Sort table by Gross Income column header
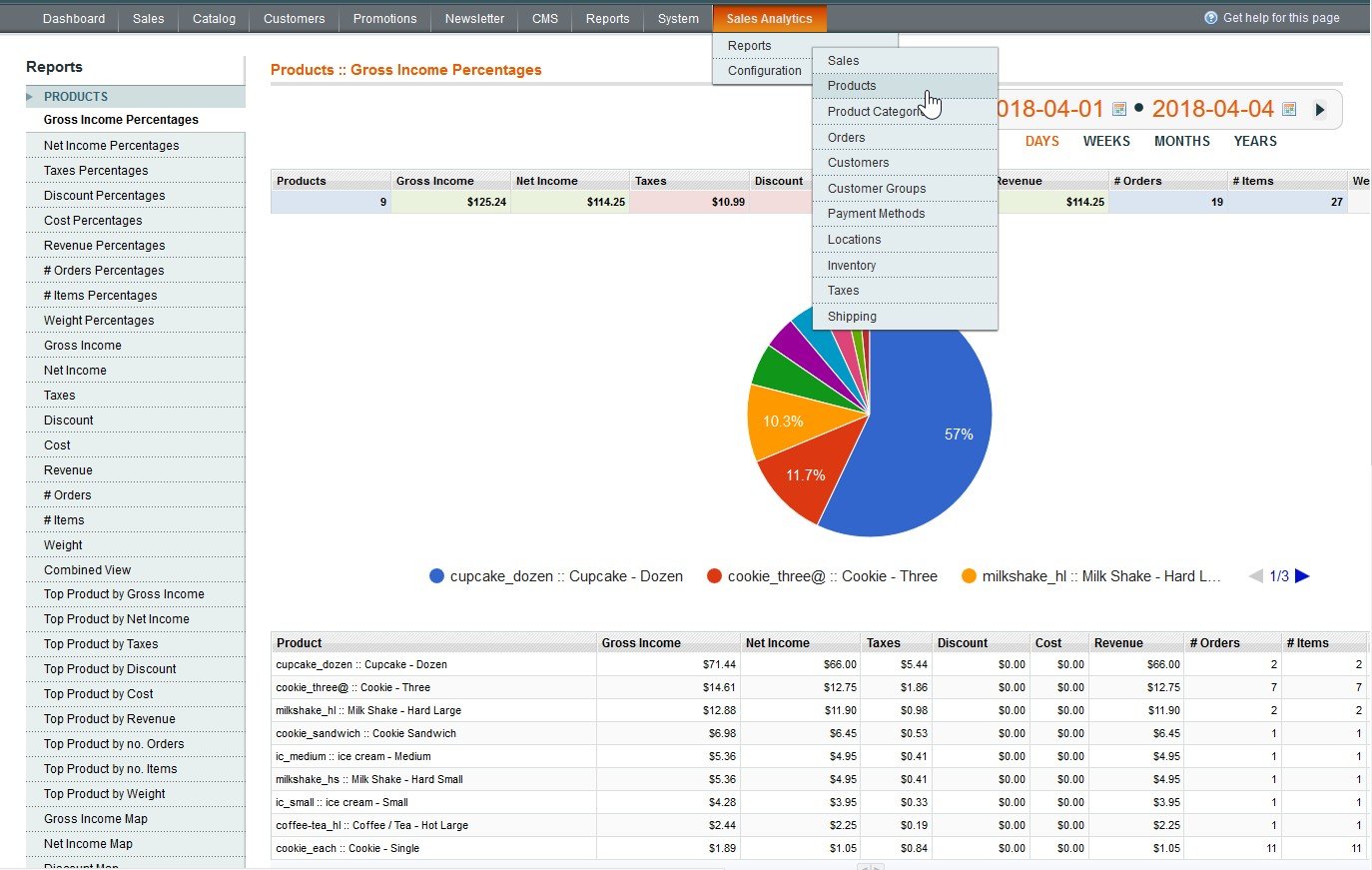The width and height of the screenshot is (1372, 870). pos(640,643)
